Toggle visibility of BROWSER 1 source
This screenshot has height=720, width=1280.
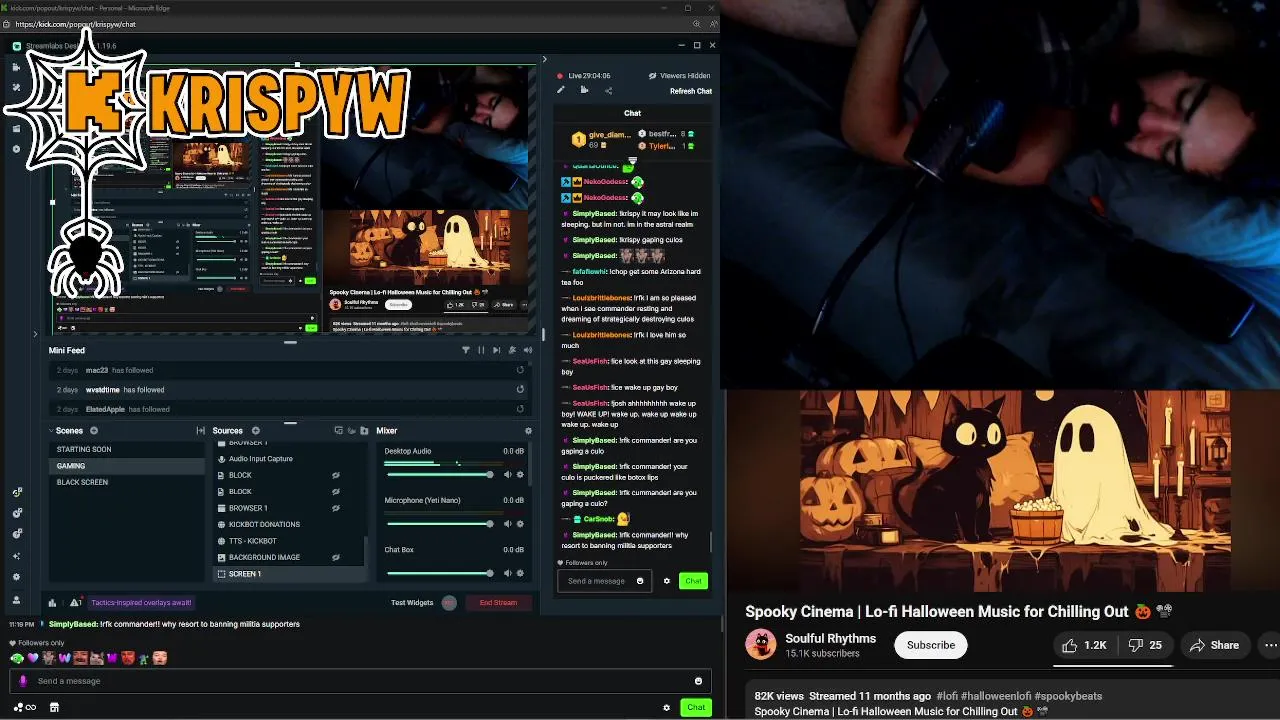pyautogui.click(x=336, y=508)
